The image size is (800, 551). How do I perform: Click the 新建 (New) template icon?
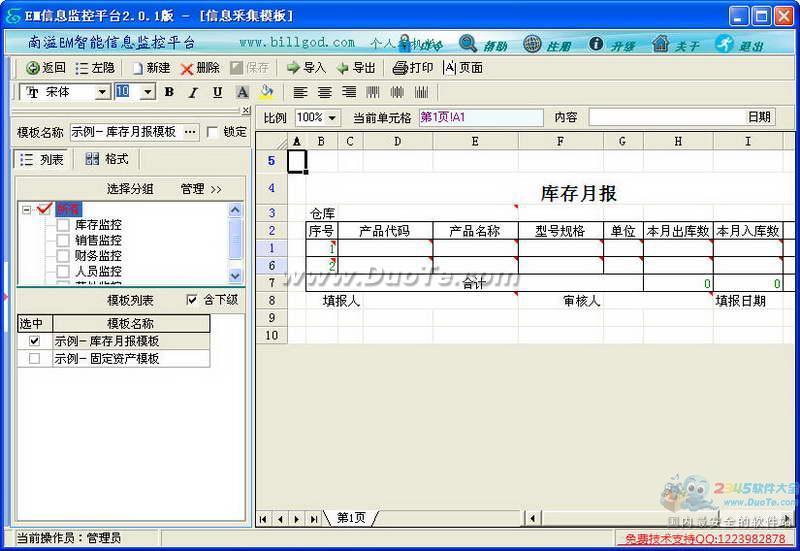pos(135,68)
